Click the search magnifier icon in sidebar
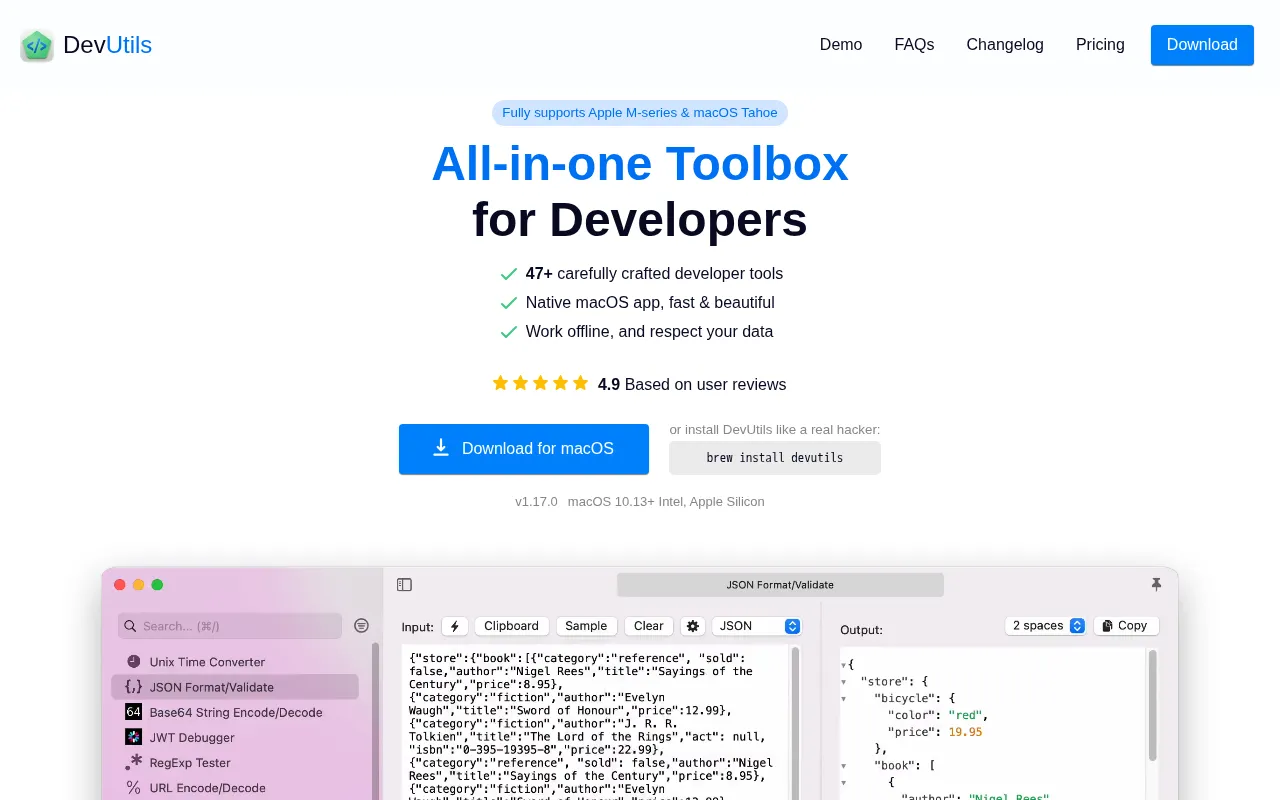Screen dimensions: 1280x800 pos(130,626)
